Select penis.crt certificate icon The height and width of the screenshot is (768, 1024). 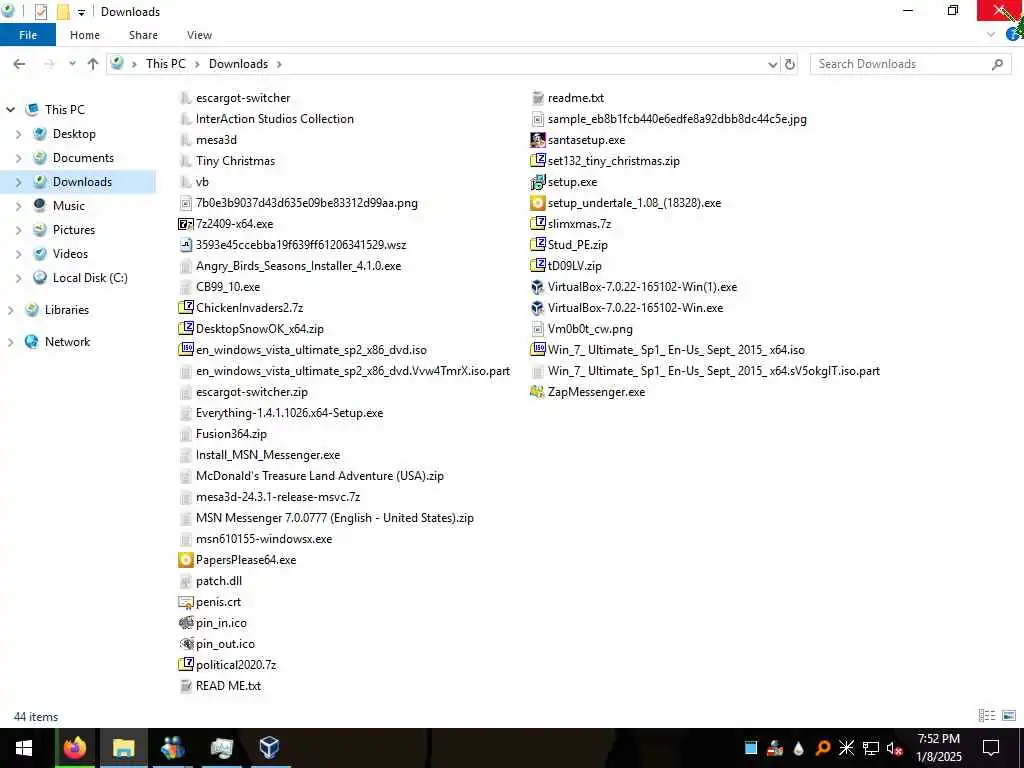185,602
